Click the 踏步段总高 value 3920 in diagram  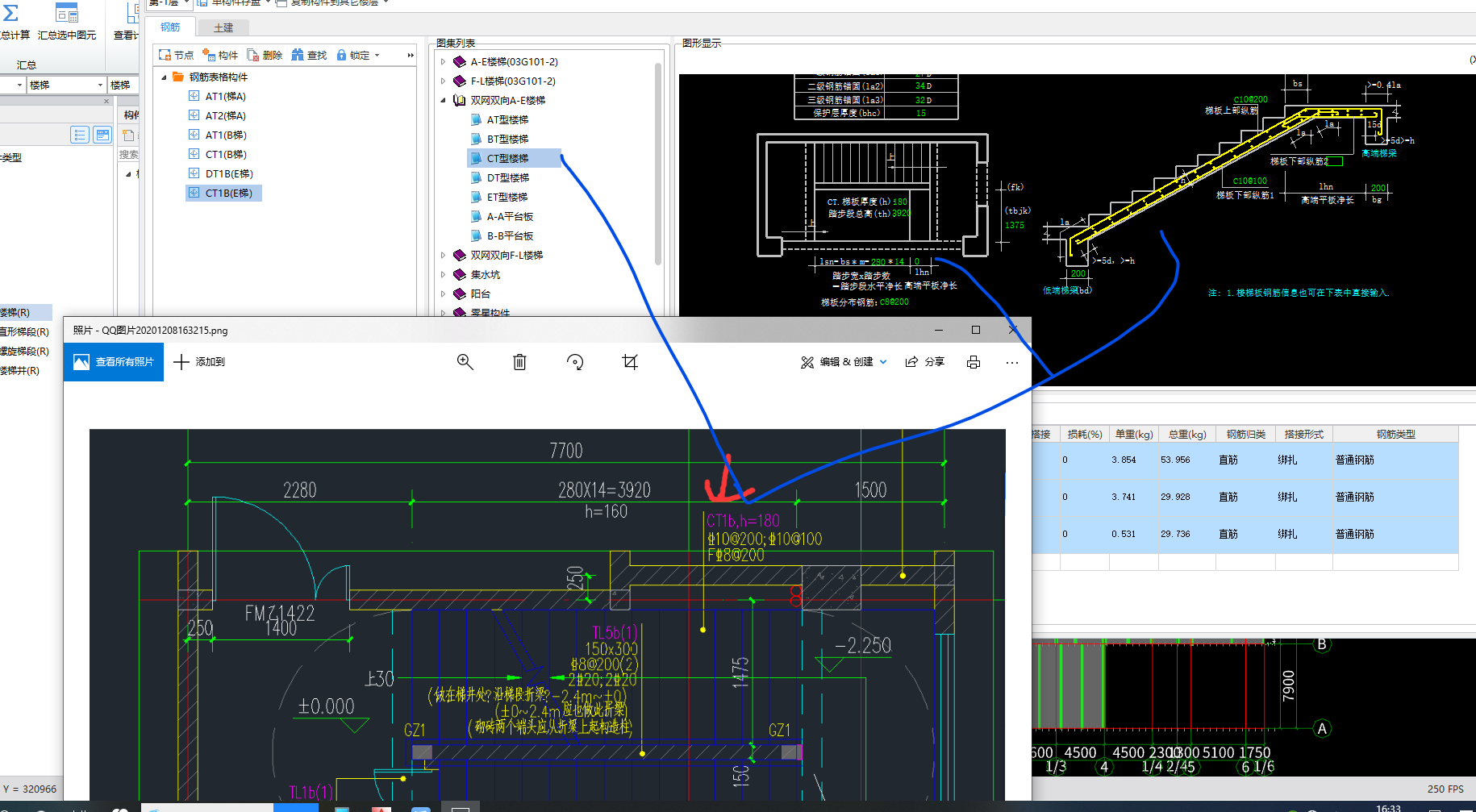pyautogui.click(x=902, y=213)
